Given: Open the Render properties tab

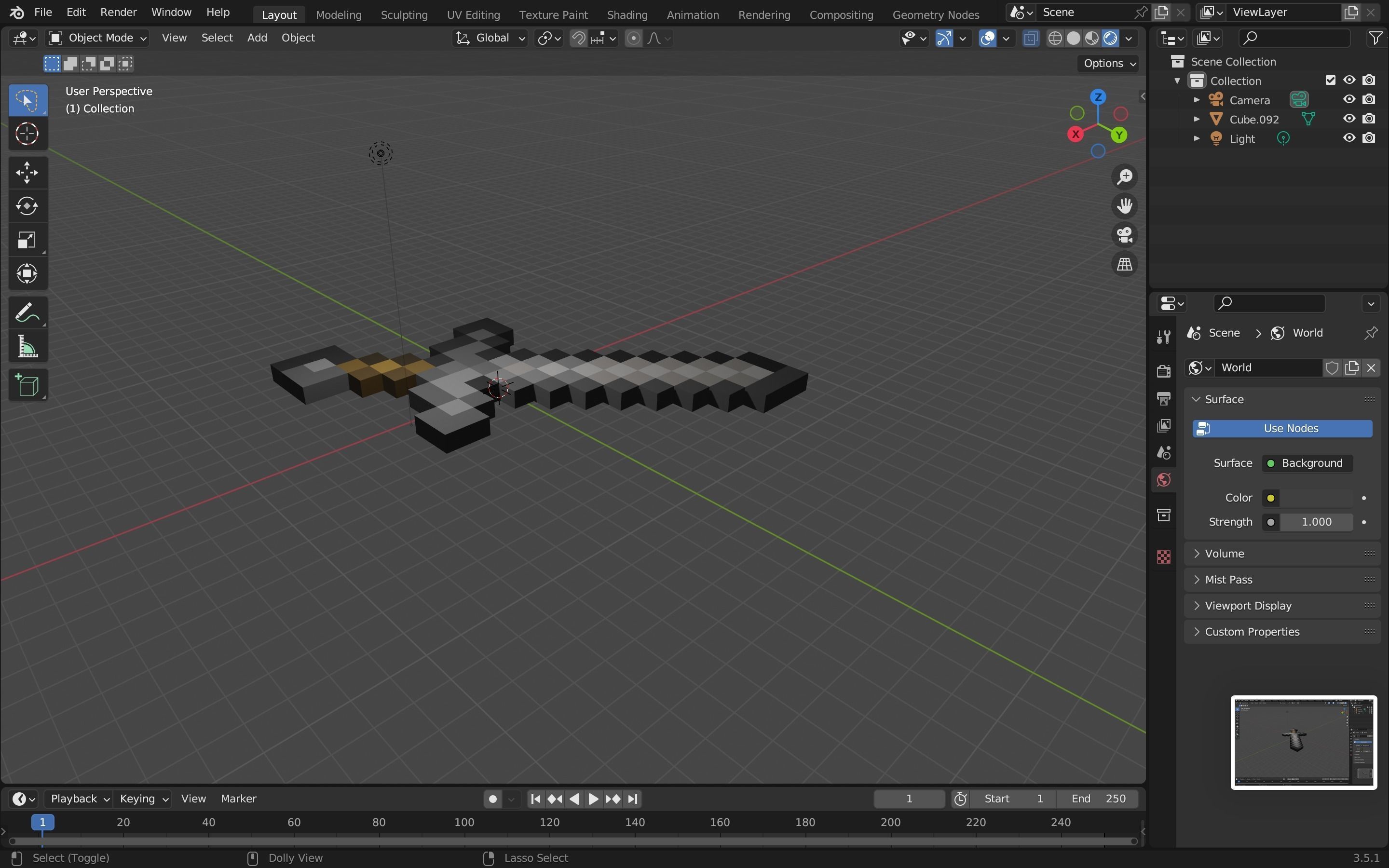Looking at the screenshot, I should [1163, 371].
